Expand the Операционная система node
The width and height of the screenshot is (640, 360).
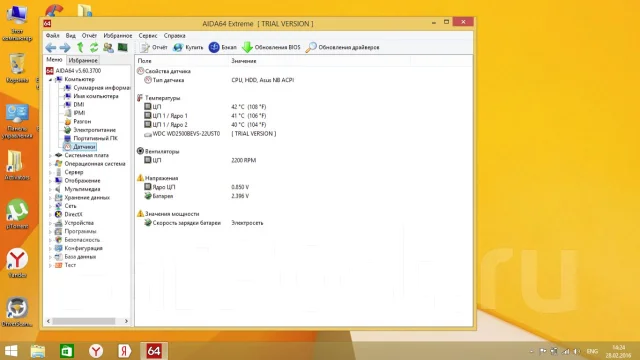pyautogui.click(x=51, y=164)
